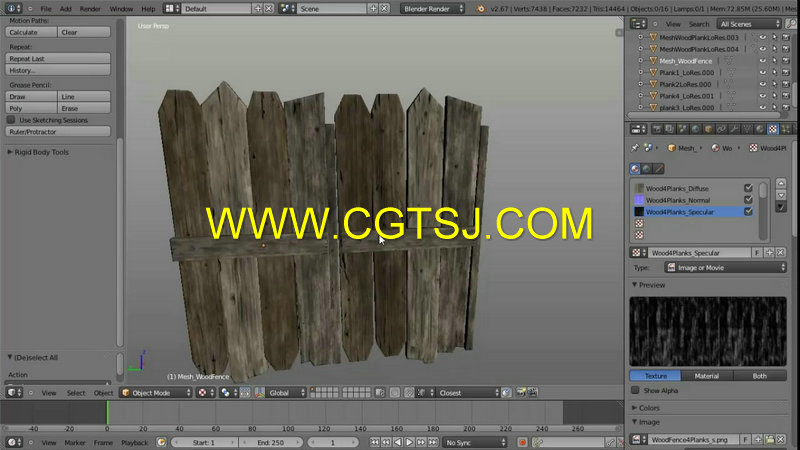Move texture slot up arrow

coord(781,183)
